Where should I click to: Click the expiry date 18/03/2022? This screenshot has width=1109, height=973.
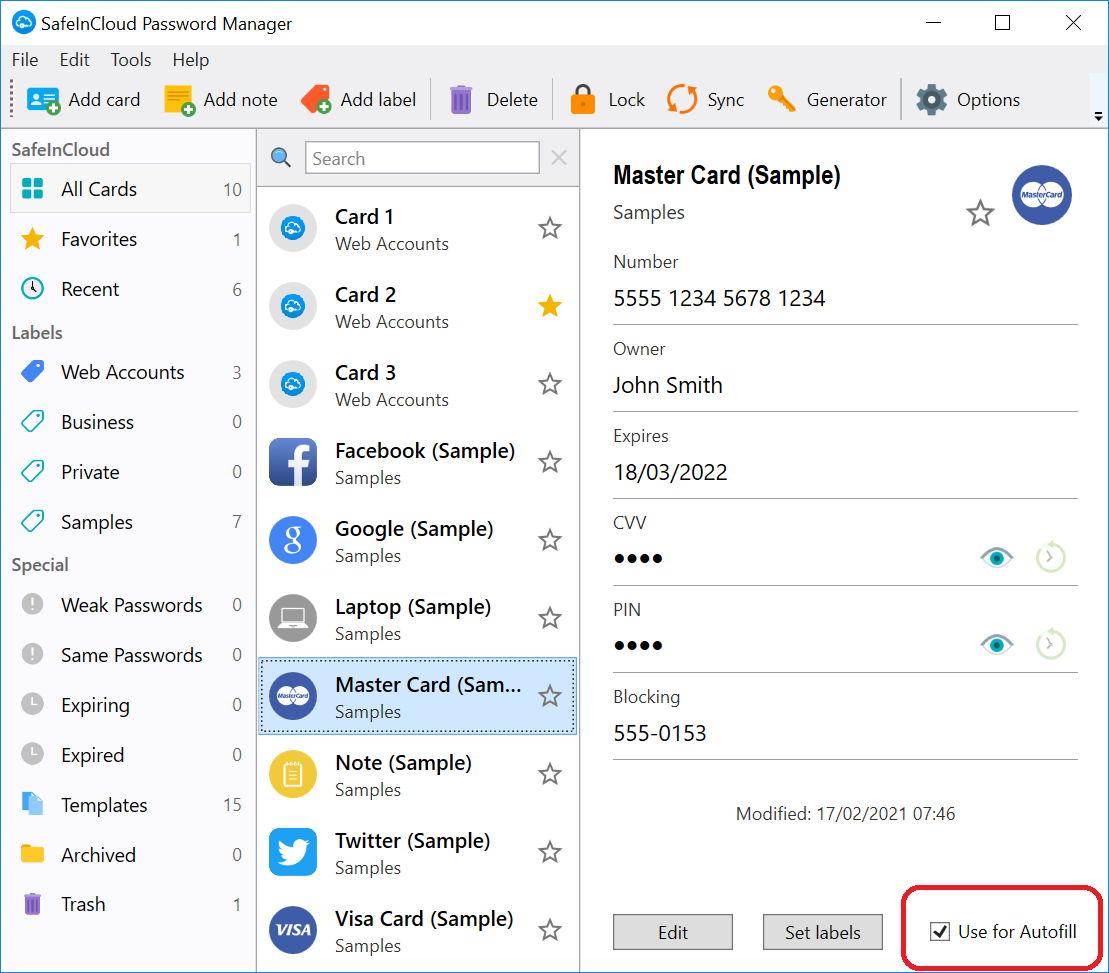[x=670, y=472]
